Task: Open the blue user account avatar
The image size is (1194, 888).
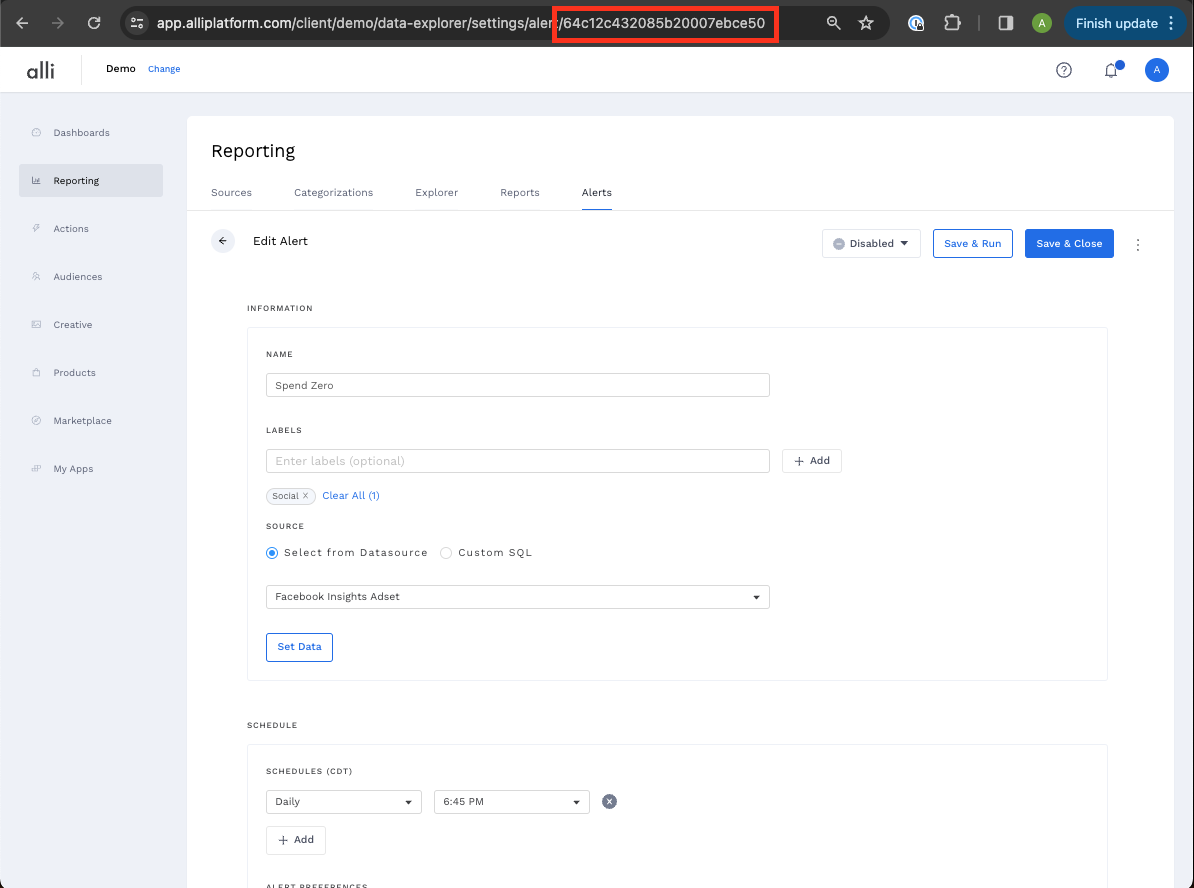Action: pos(1157,70)
